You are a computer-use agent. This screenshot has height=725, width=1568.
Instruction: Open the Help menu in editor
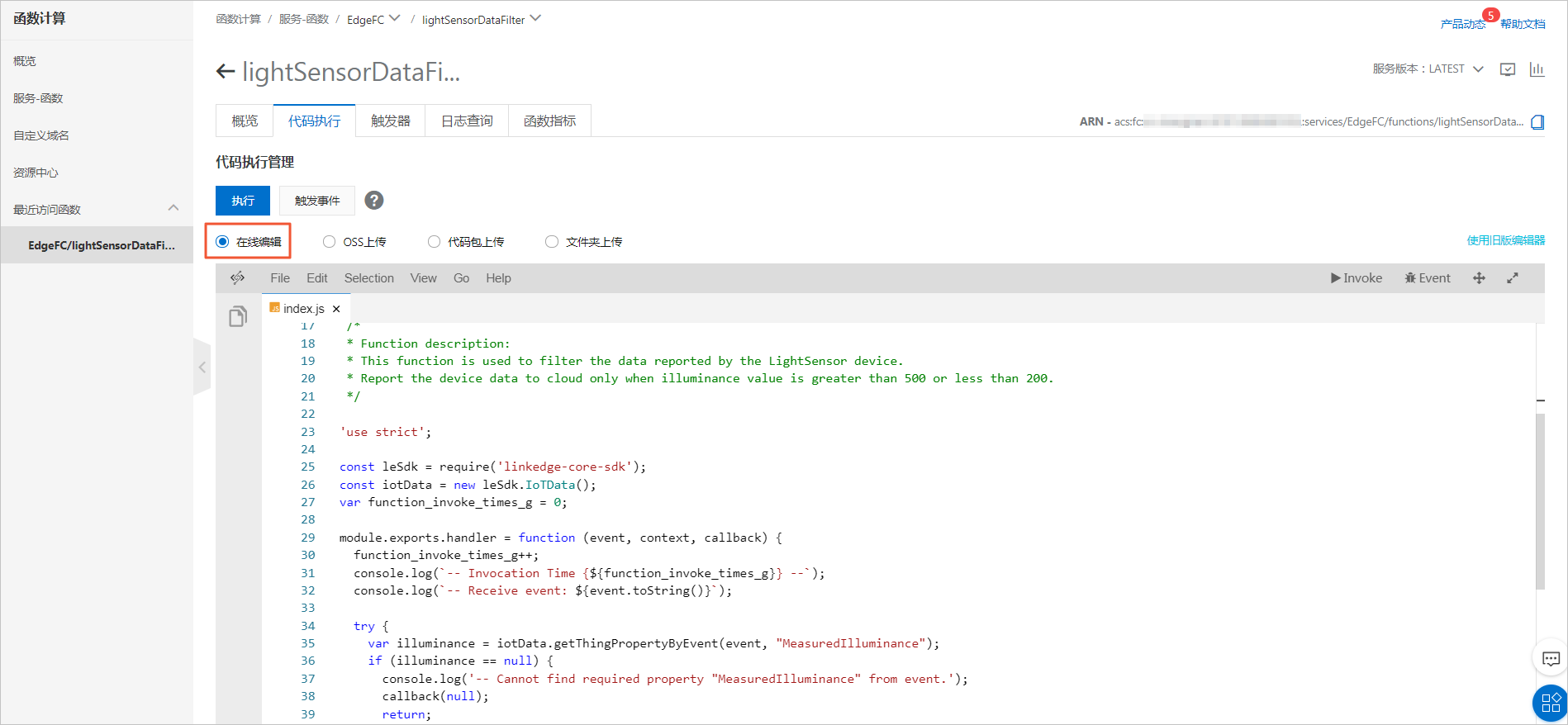click(x=498, y=278)
